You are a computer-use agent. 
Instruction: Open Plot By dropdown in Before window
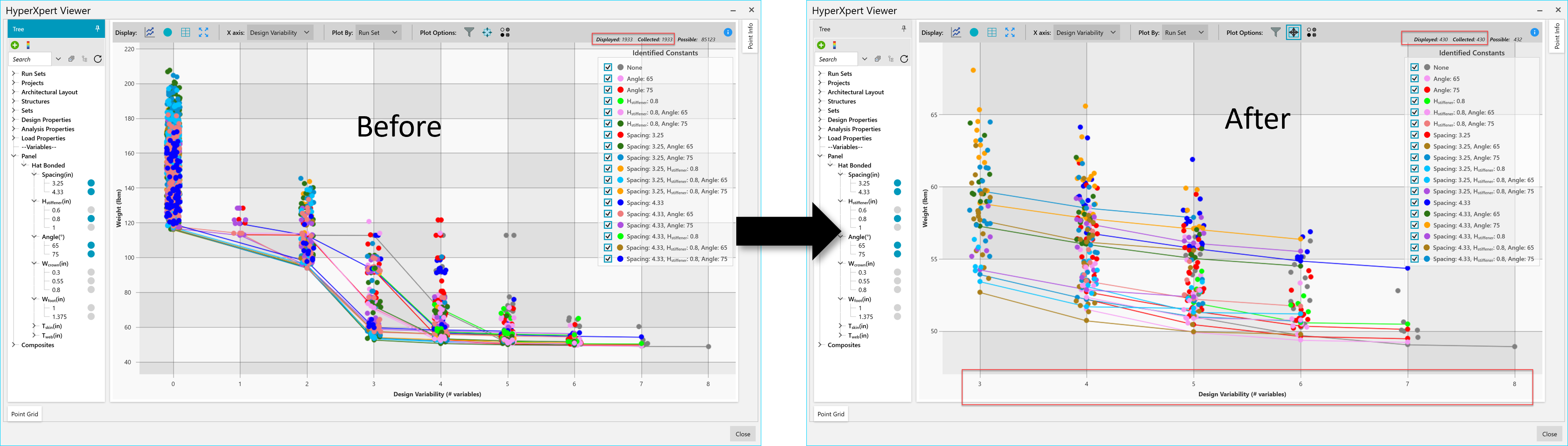tap(379, 32)
